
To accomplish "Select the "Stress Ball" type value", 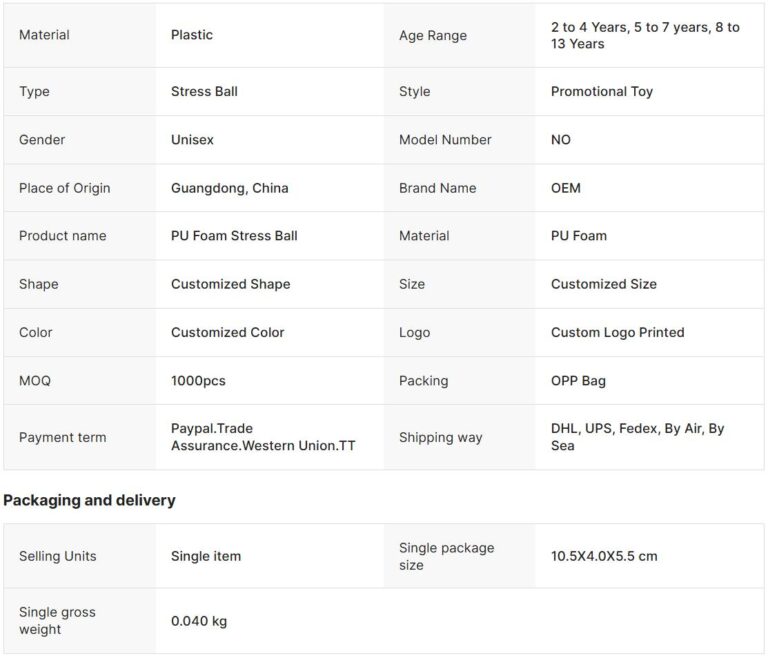I will (x=204, y=91).
